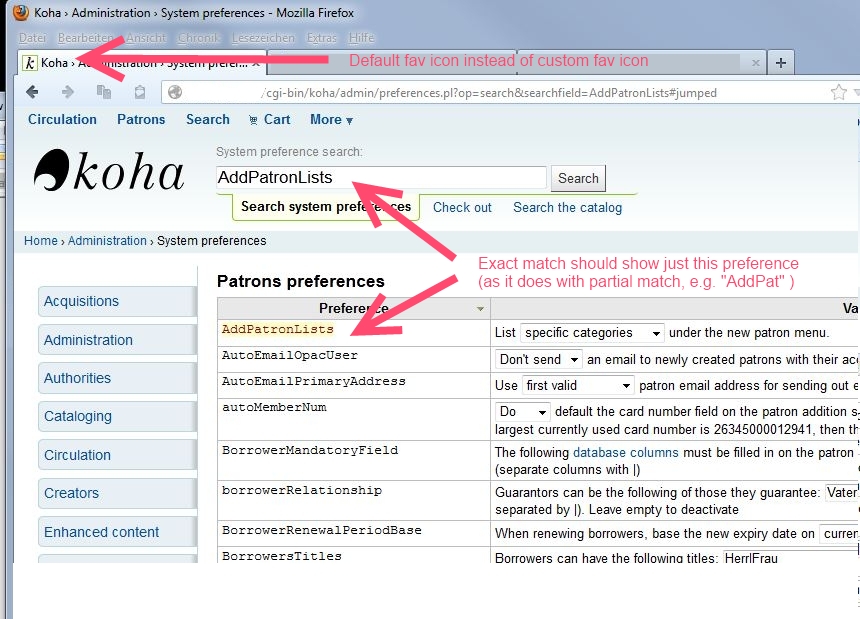Viewport: 860px width, 619px height.
Task: Close the Koha Administration tab
Action: click(x=256, y=62)
